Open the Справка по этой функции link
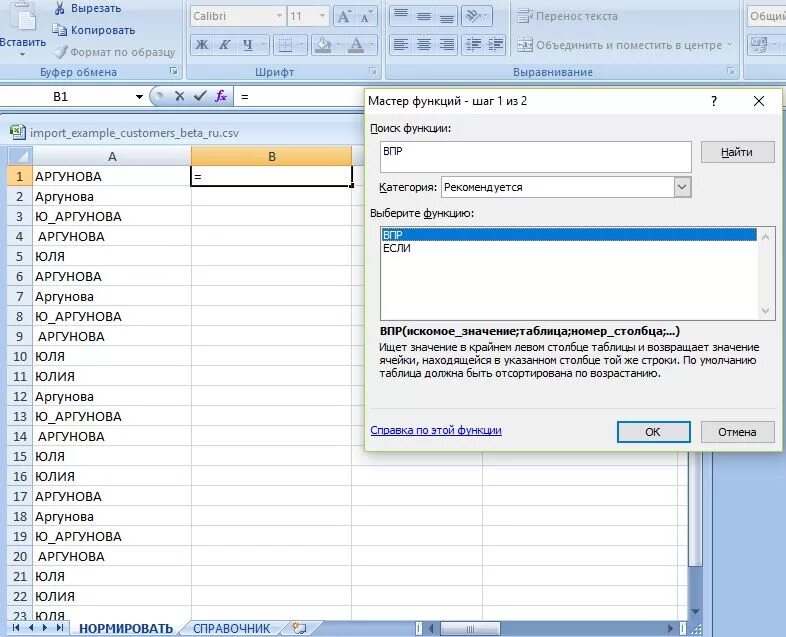This screenshot has width=786, height=637. click(x=436, y=430)
